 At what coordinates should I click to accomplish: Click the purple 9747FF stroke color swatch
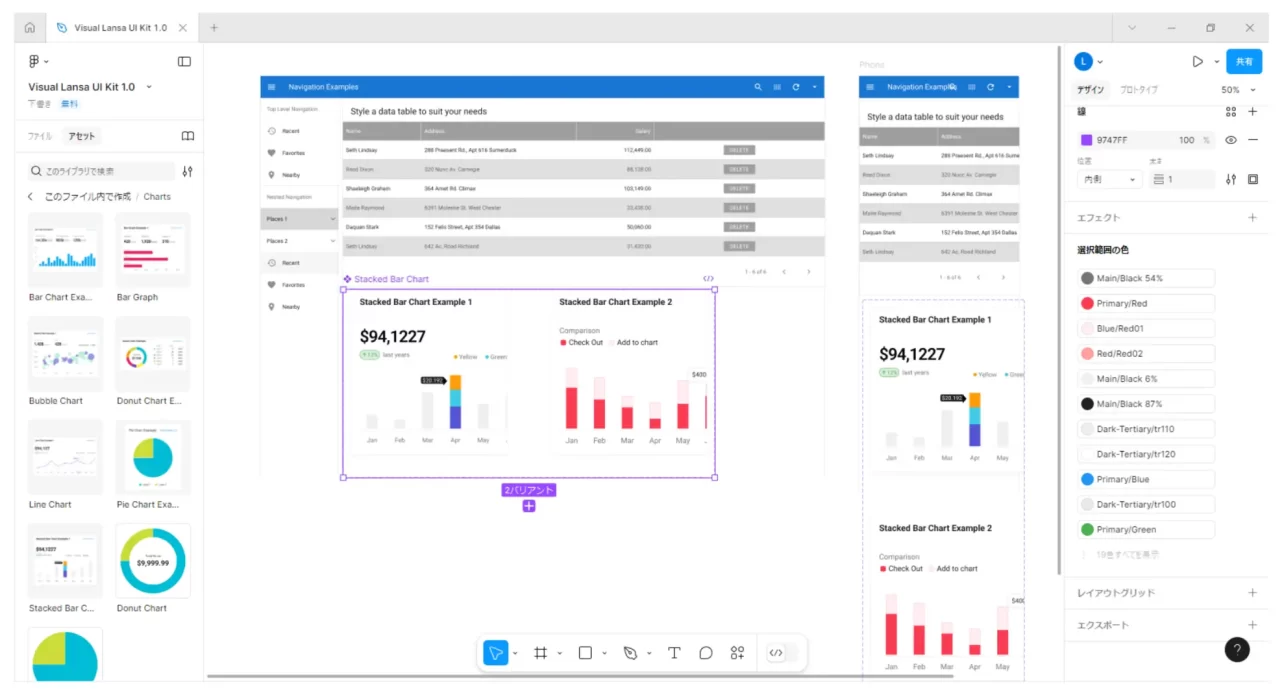click(x=1087, y=140)
